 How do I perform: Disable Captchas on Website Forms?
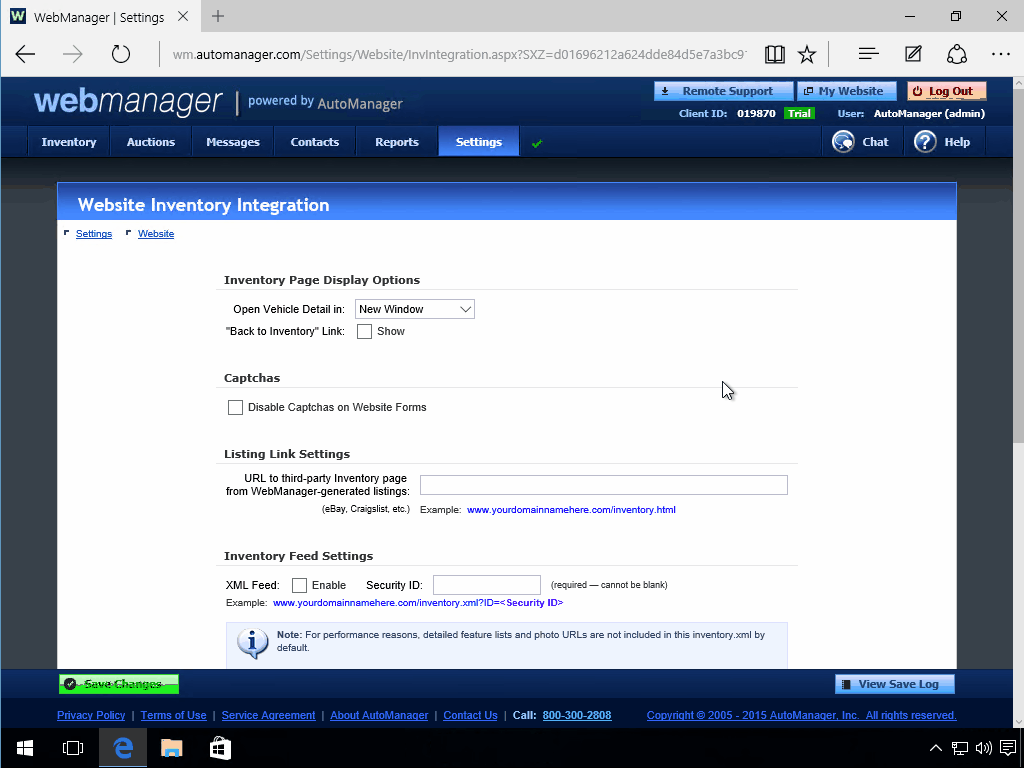[235, 407]
